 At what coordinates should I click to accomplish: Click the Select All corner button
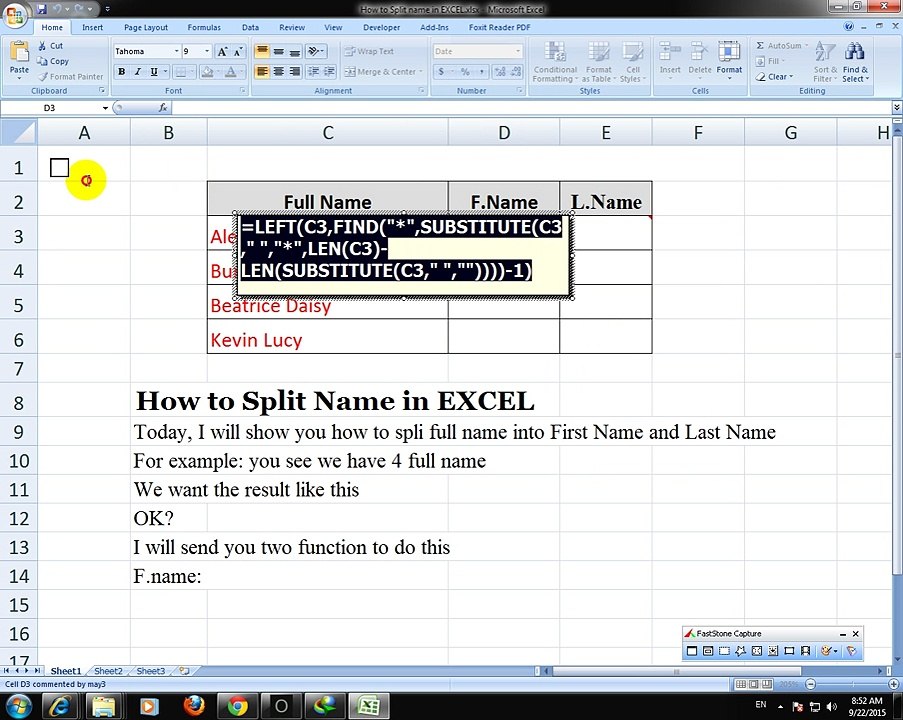tap(19, 132)
